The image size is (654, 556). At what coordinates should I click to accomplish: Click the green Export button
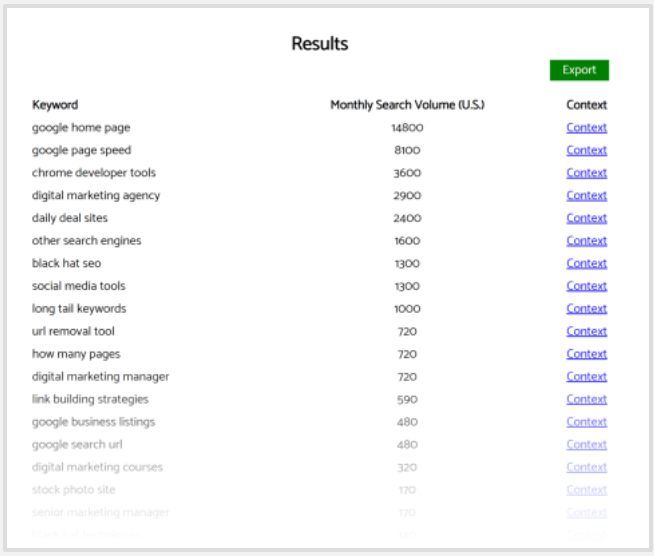[x=579, y=70]
